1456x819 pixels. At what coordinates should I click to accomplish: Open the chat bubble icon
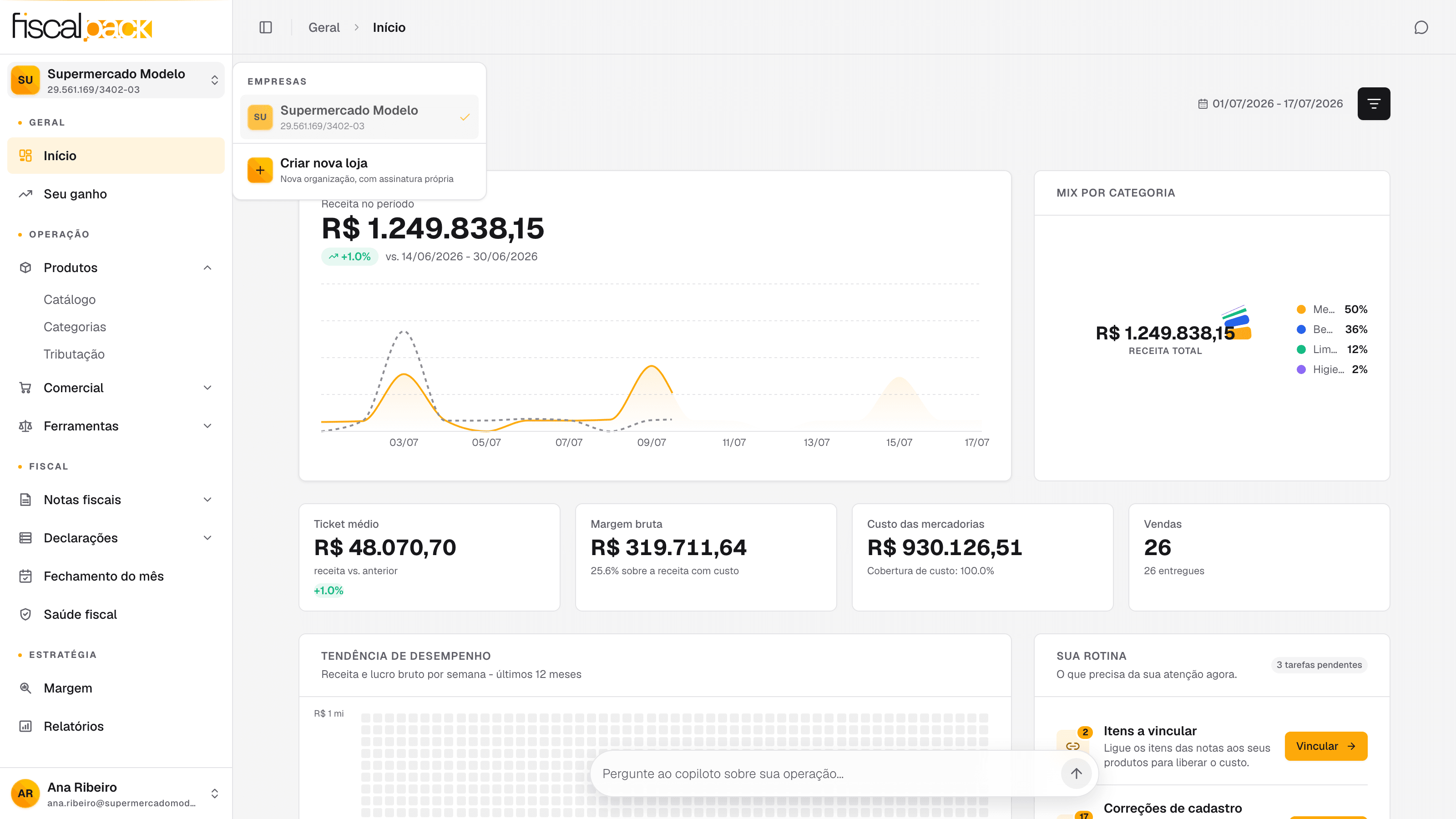[x=1421, y=27]
